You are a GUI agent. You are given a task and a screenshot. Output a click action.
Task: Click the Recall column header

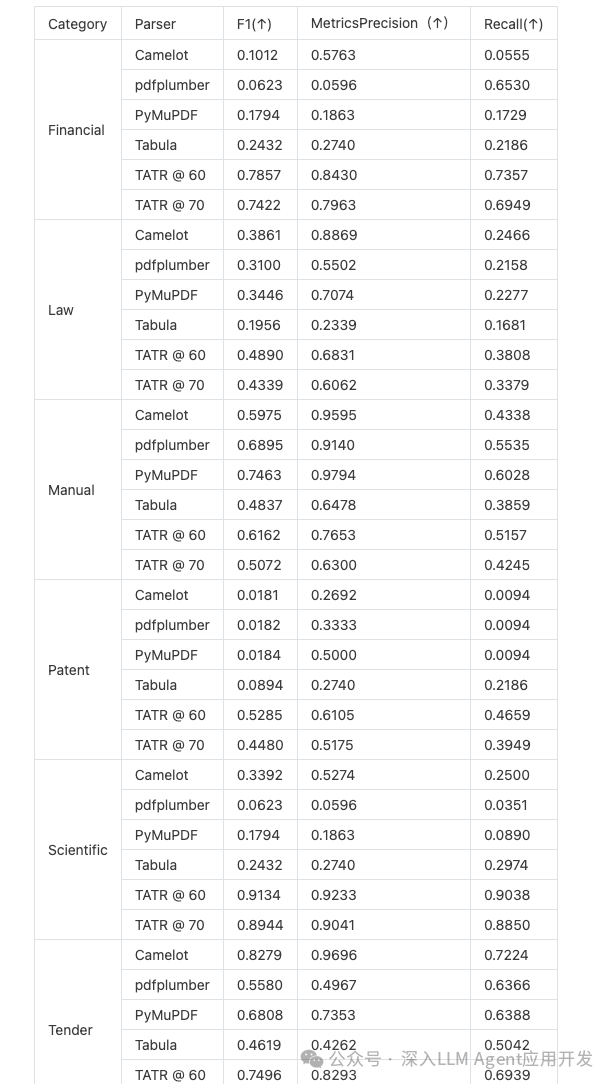coord(513,24)
